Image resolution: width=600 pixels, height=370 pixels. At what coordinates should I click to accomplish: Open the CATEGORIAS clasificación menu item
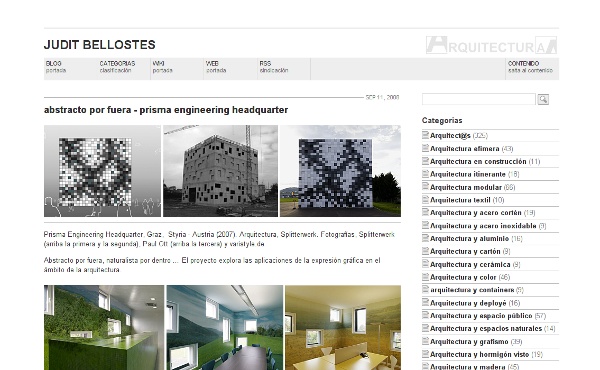[117, 67]
